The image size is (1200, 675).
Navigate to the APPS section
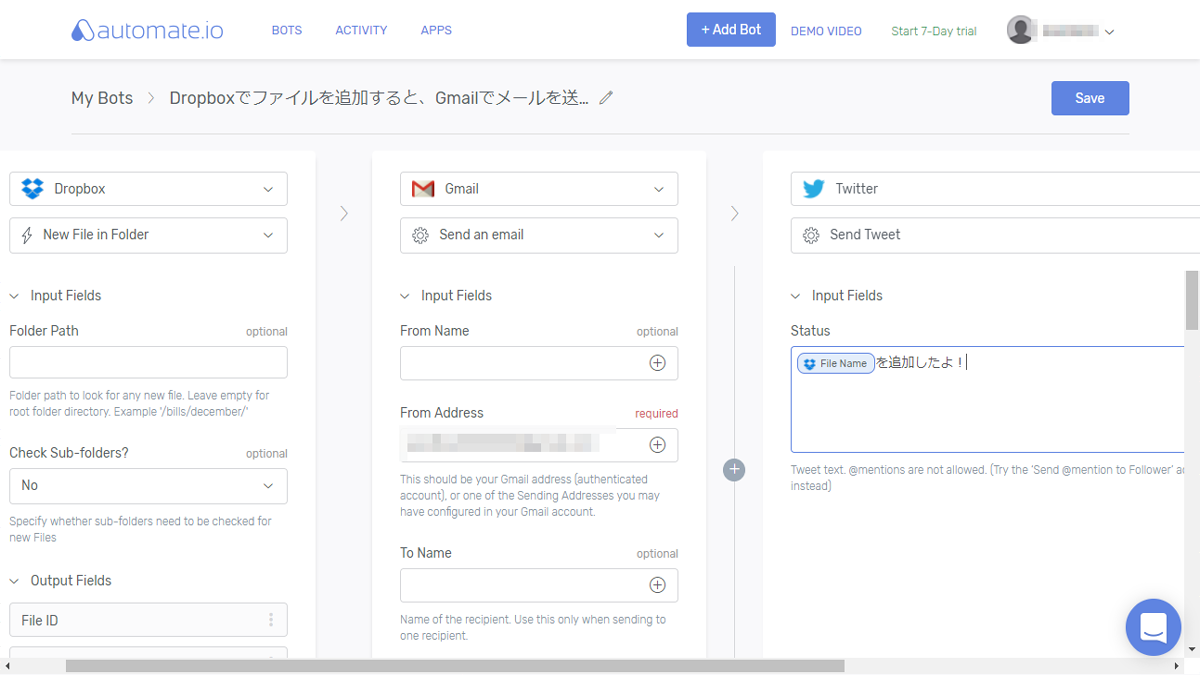(436, 30)
